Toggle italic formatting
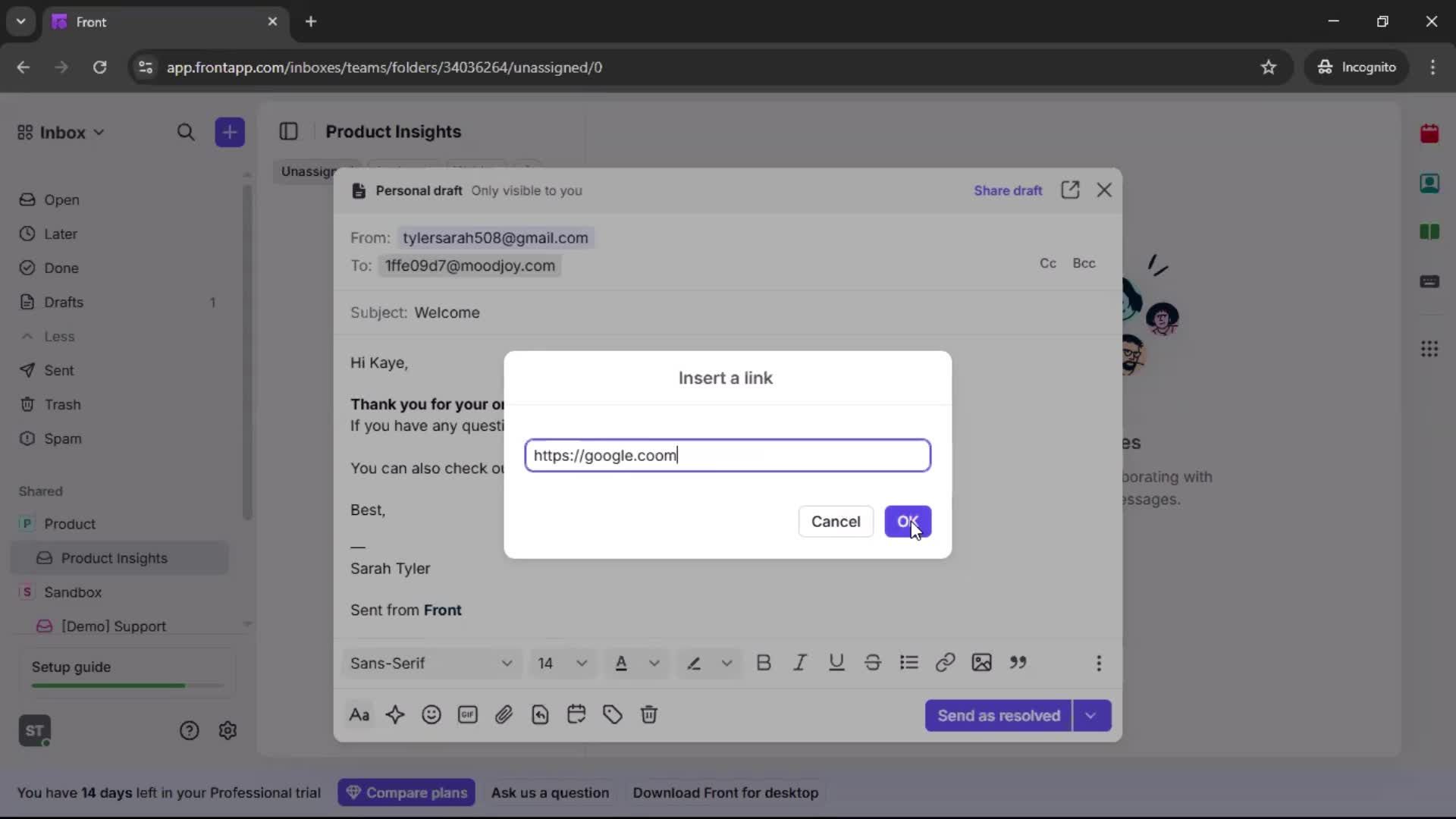1456x819 pixels. point(800,663)
